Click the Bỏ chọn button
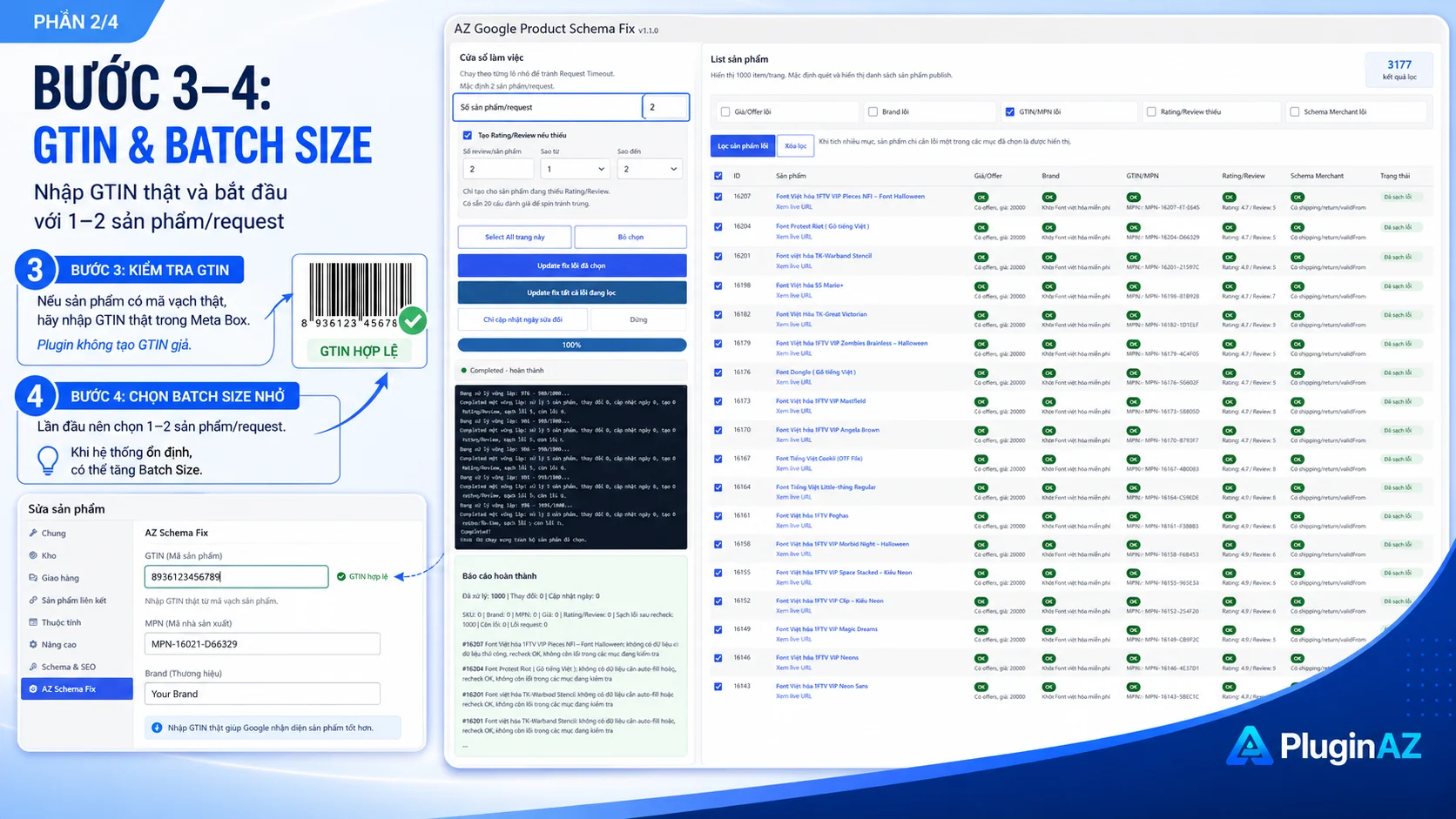The width and height of the screenshot is (1456, 819). 630,237
